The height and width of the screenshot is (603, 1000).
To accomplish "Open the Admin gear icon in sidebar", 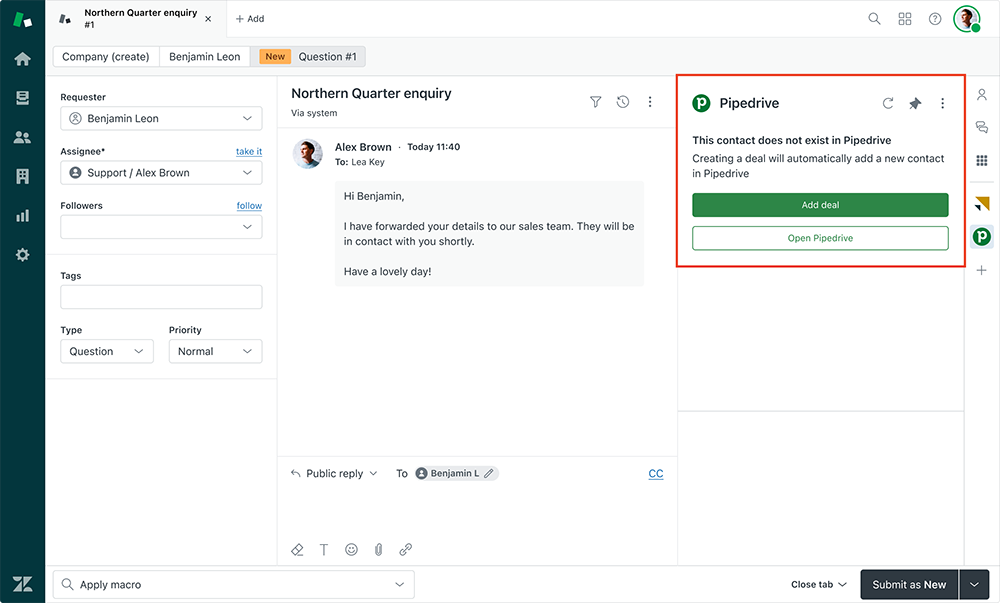I will [x=22, y=255].
